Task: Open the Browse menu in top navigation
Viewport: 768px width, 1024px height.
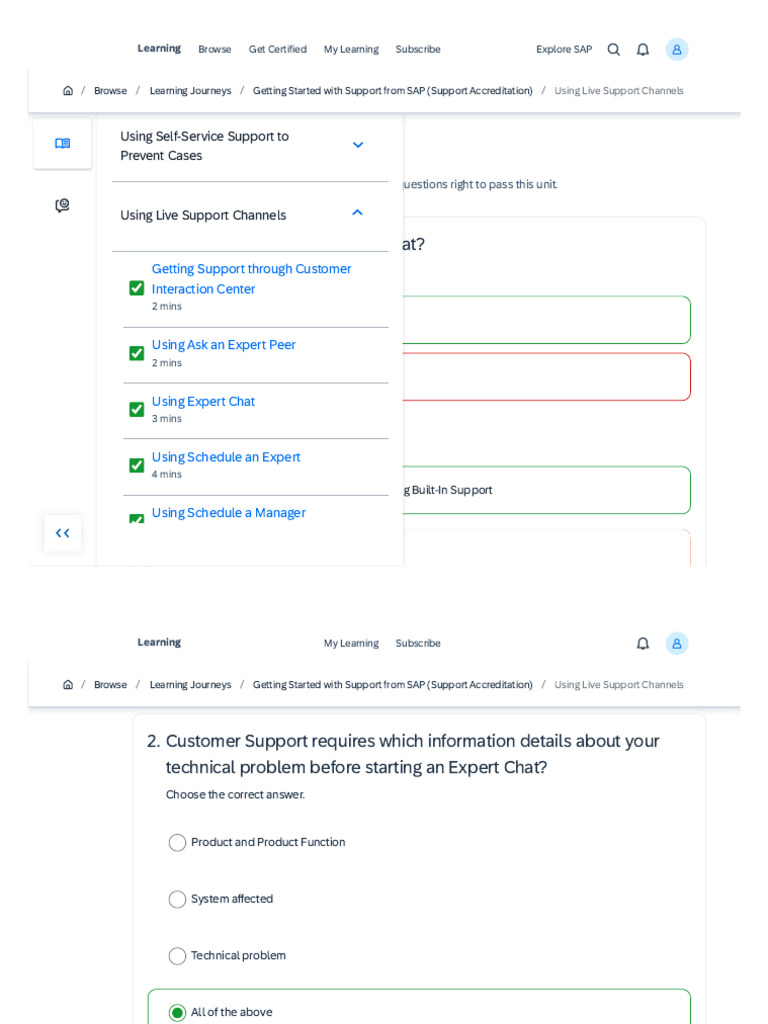Action: [x=214, y=50]
